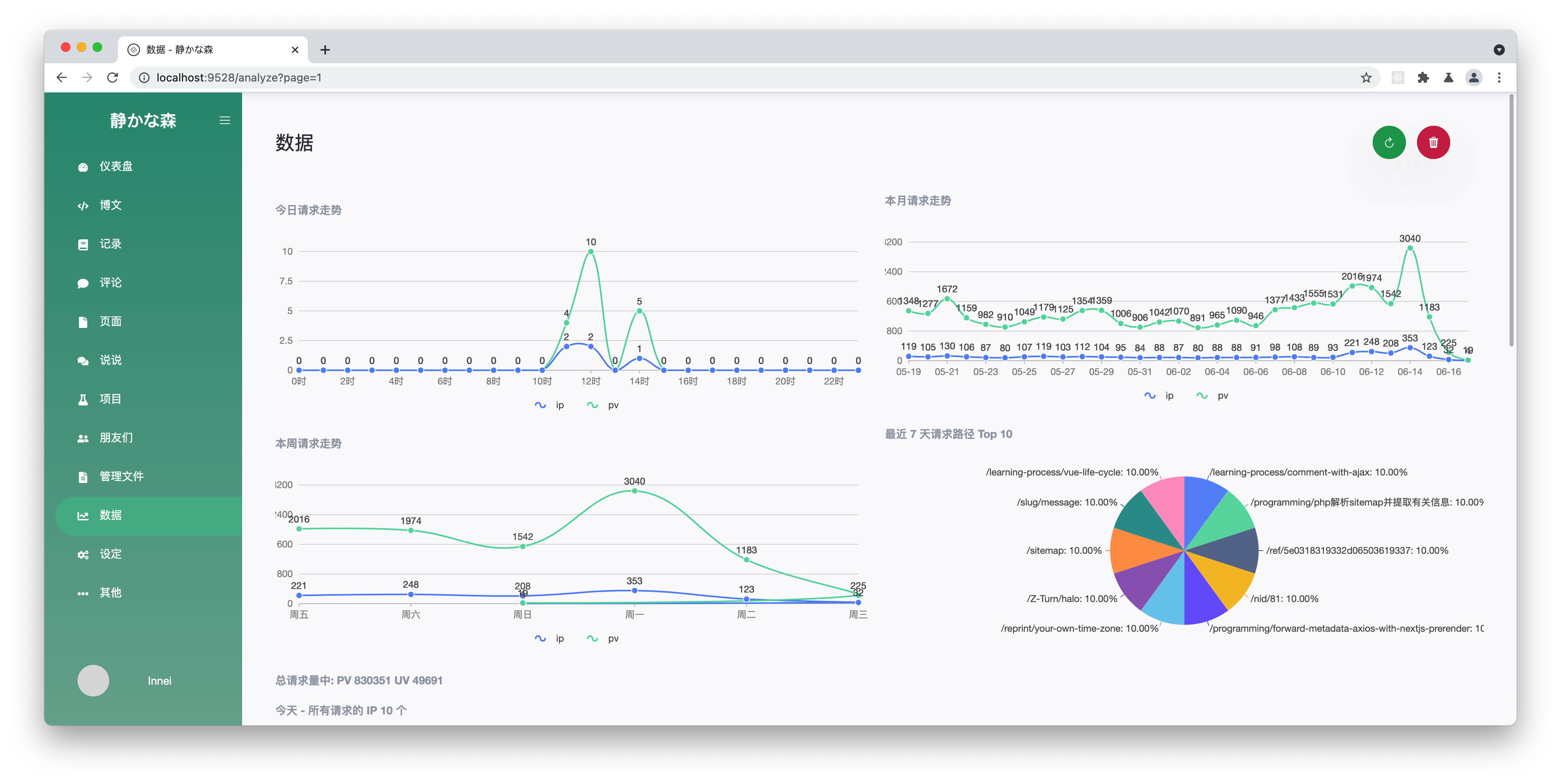Toggle pv series in 本周请求走势 legend

click(x=602, y=638)
